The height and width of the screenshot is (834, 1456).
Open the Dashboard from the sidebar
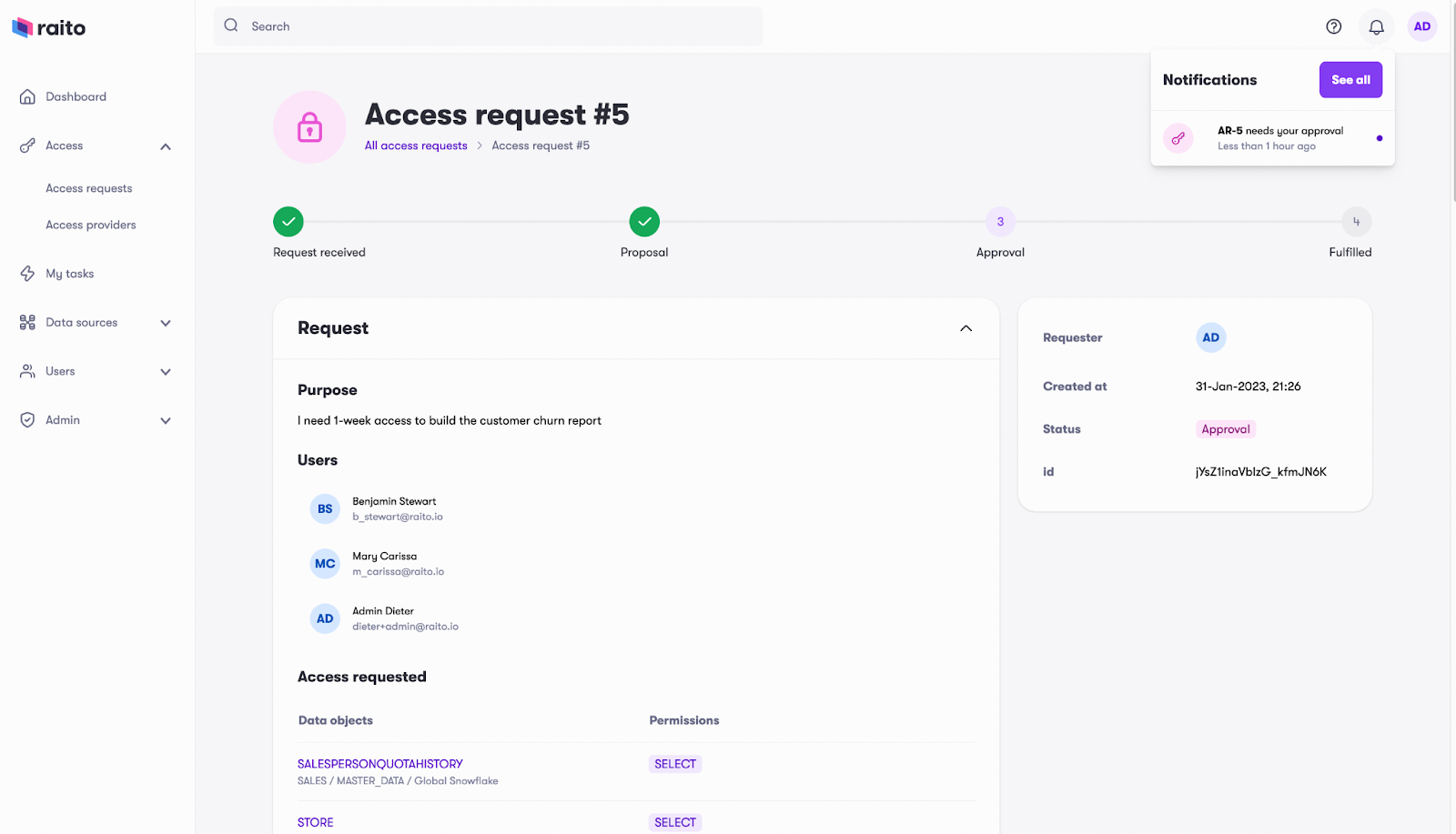76,96
